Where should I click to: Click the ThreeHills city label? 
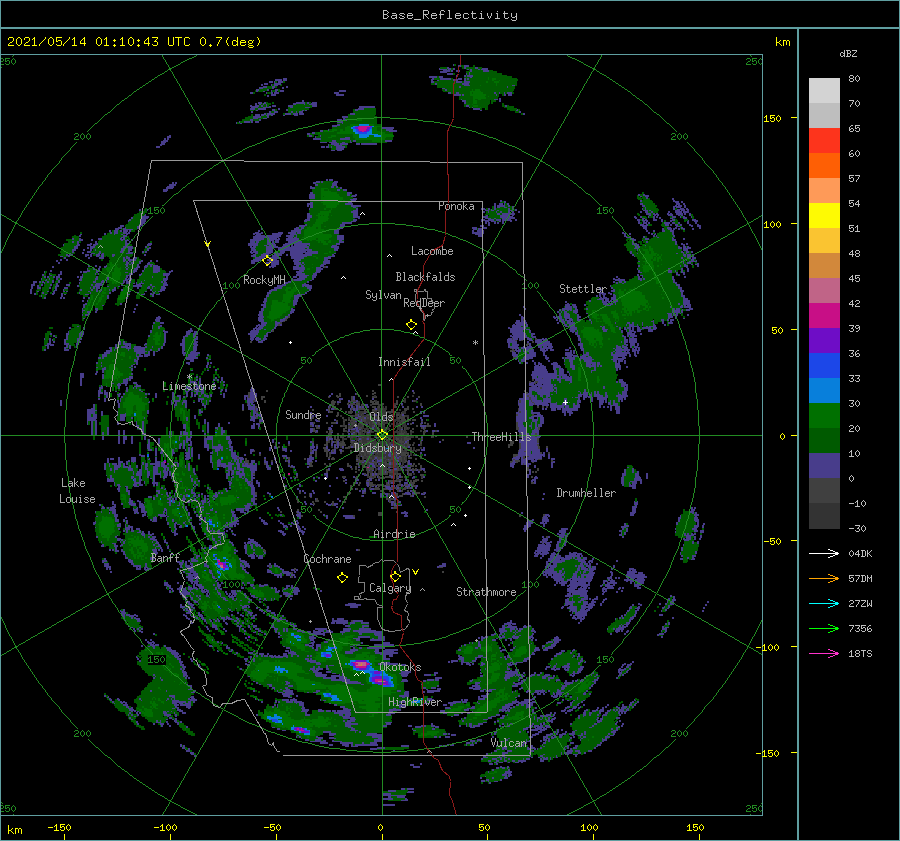click(502, 437)
